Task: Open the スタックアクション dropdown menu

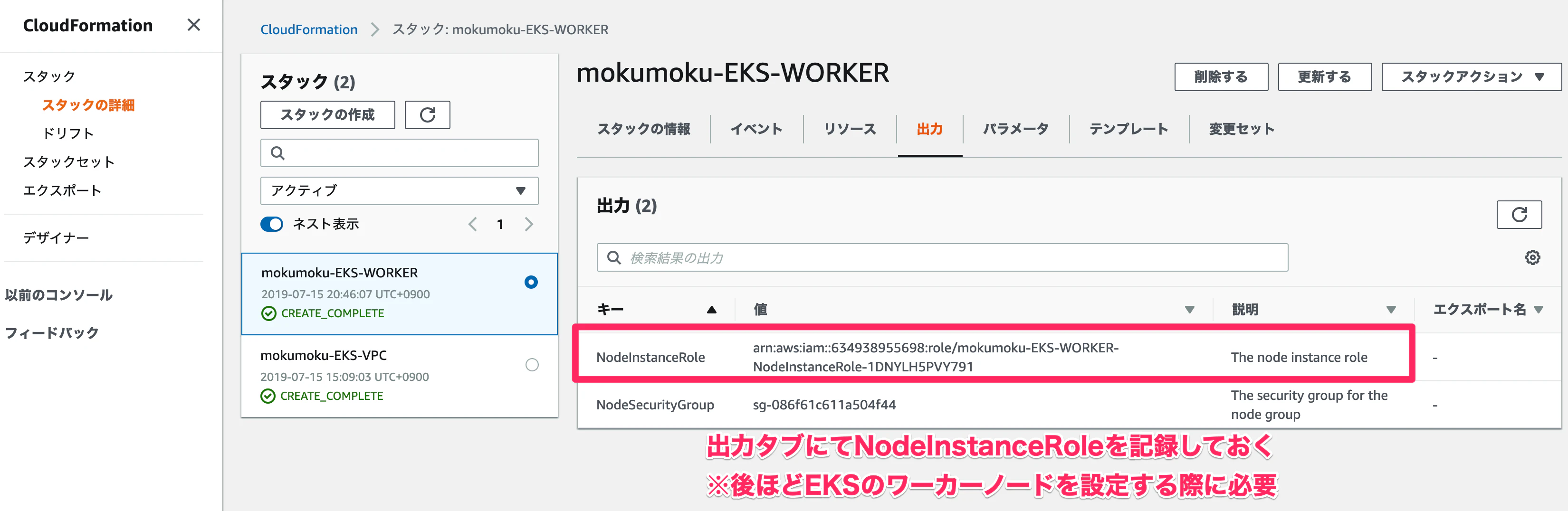Action: coord(1471,77)
